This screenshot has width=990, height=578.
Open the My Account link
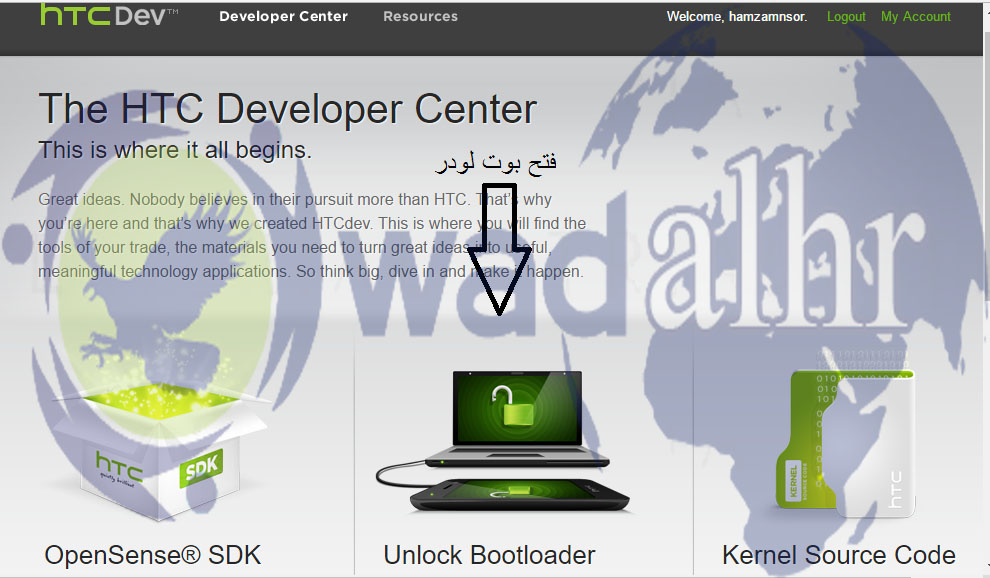915,17
